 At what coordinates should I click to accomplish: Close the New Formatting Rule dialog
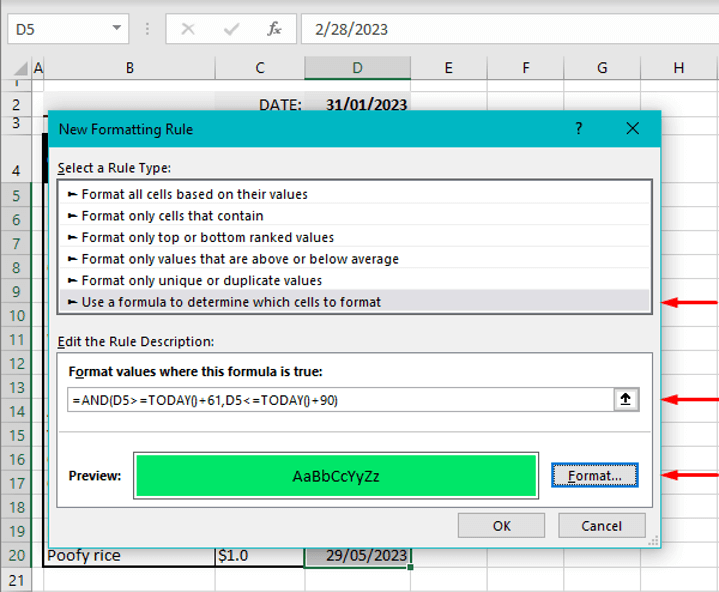pos(632,129)
